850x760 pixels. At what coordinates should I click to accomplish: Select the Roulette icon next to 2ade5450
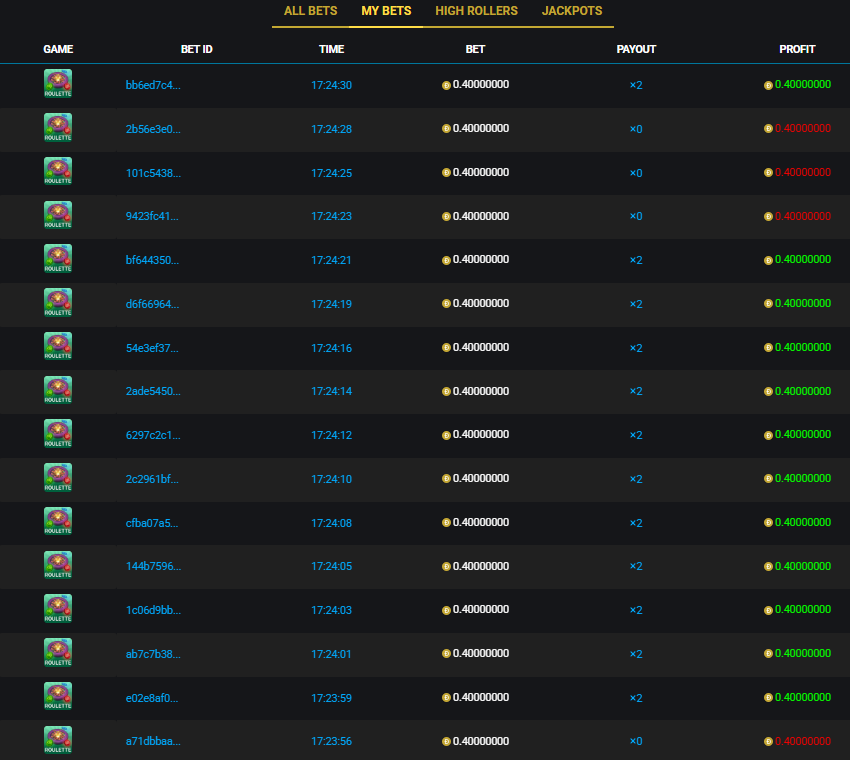point(58,390)
